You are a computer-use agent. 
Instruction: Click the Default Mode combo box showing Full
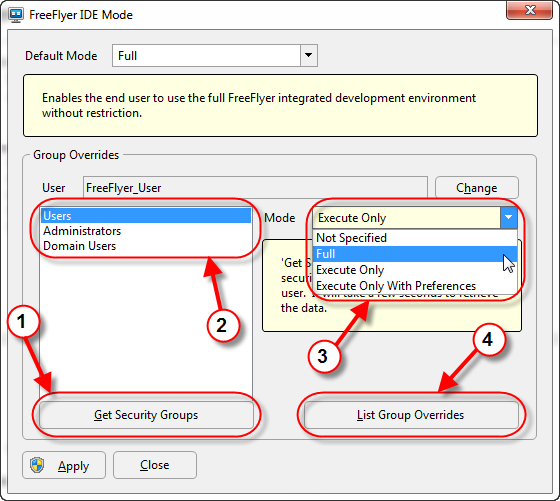(215, 56)
